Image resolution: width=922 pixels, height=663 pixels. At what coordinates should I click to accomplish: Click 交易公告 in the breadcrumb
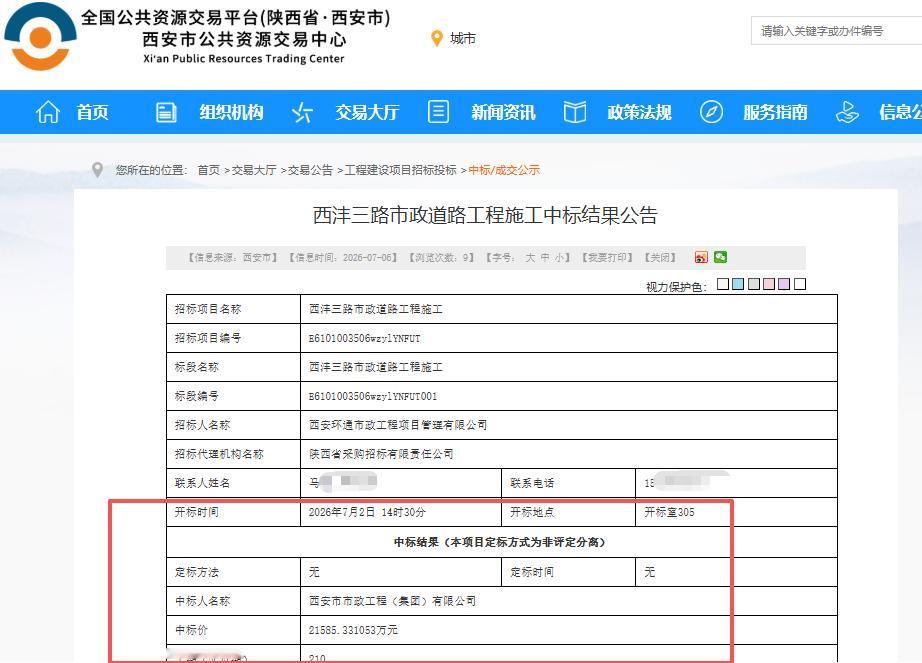pyautogui.click(x=310, y=170)
